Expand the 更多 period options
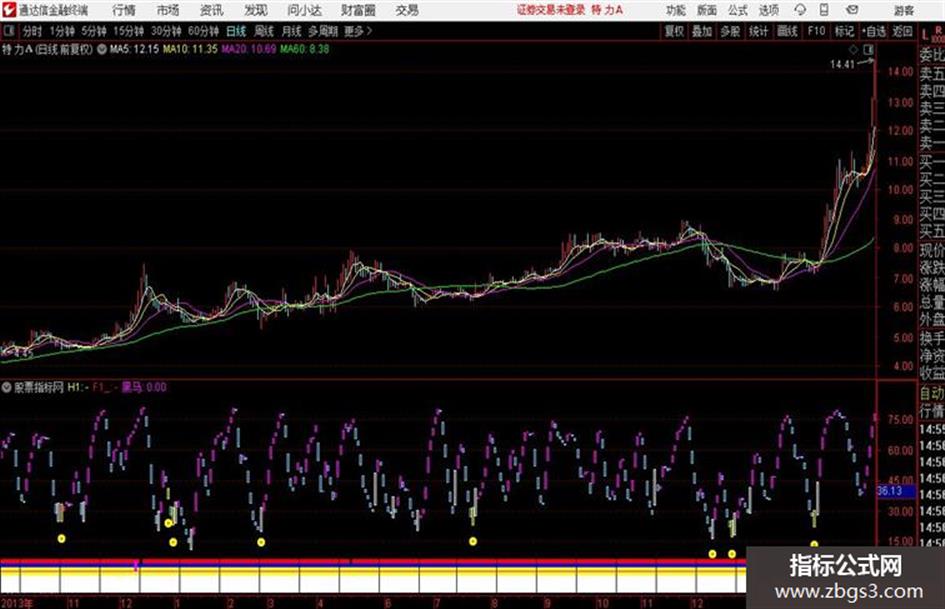The width and height of the screenshot is (945, 609). (358, 31)
